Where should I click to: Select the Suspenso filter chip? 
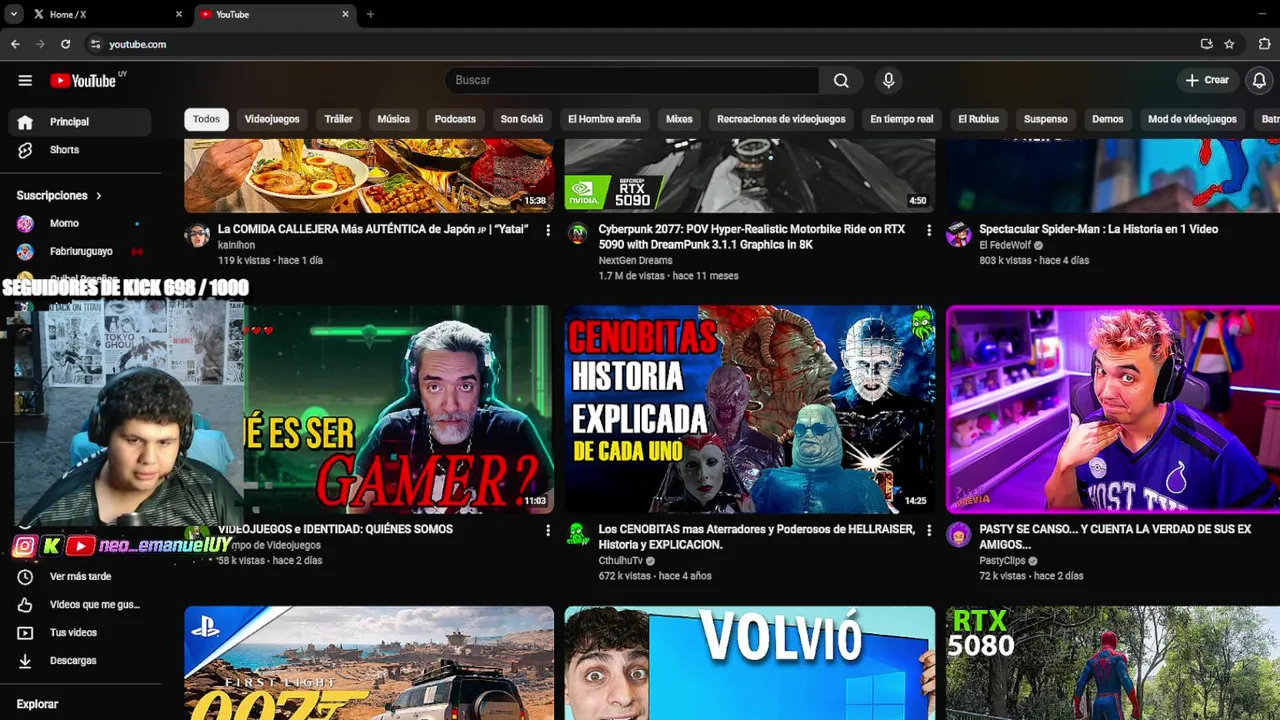pos(1046,119)
